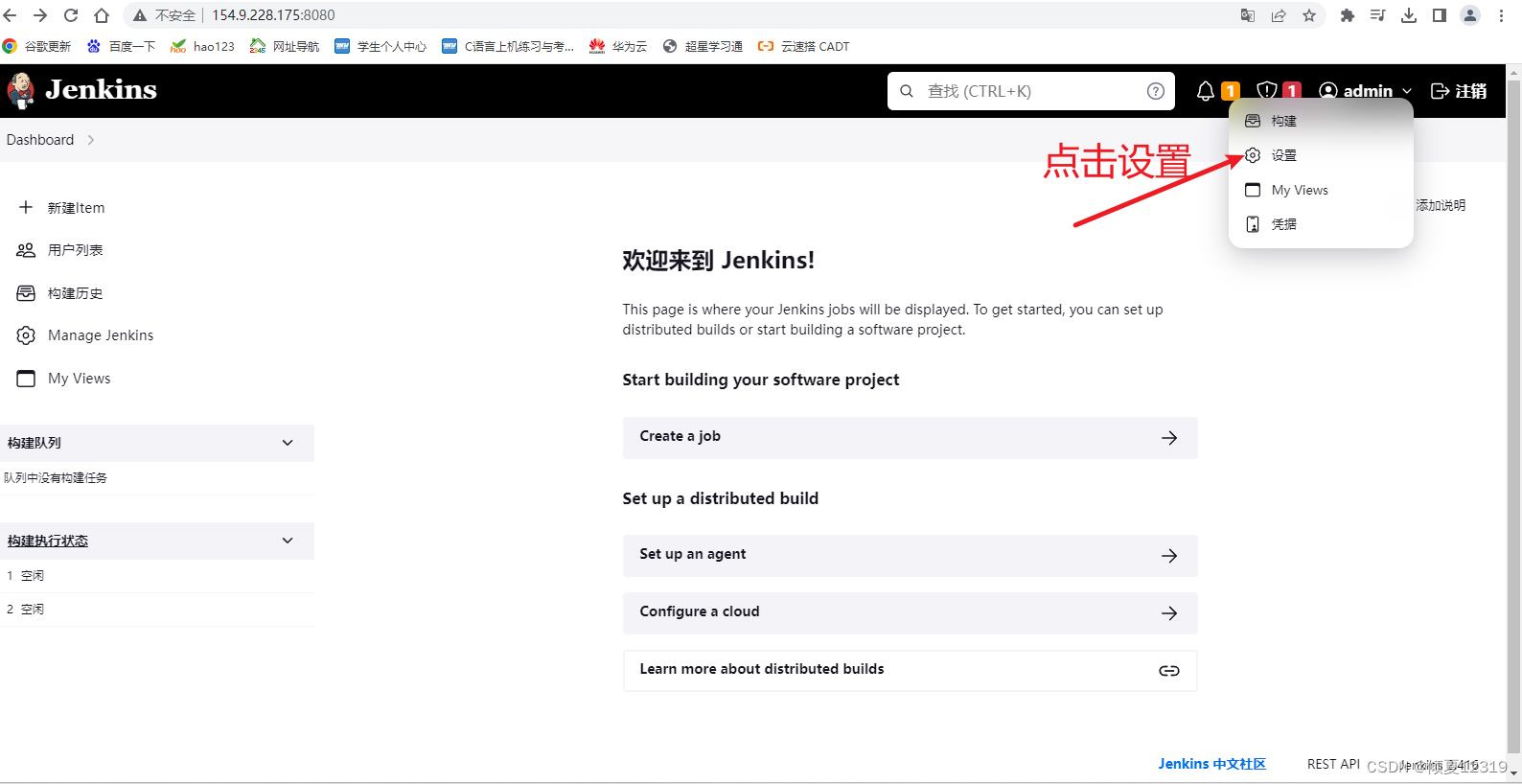Open 用户列表 in the sidebar

coord(76,250)
